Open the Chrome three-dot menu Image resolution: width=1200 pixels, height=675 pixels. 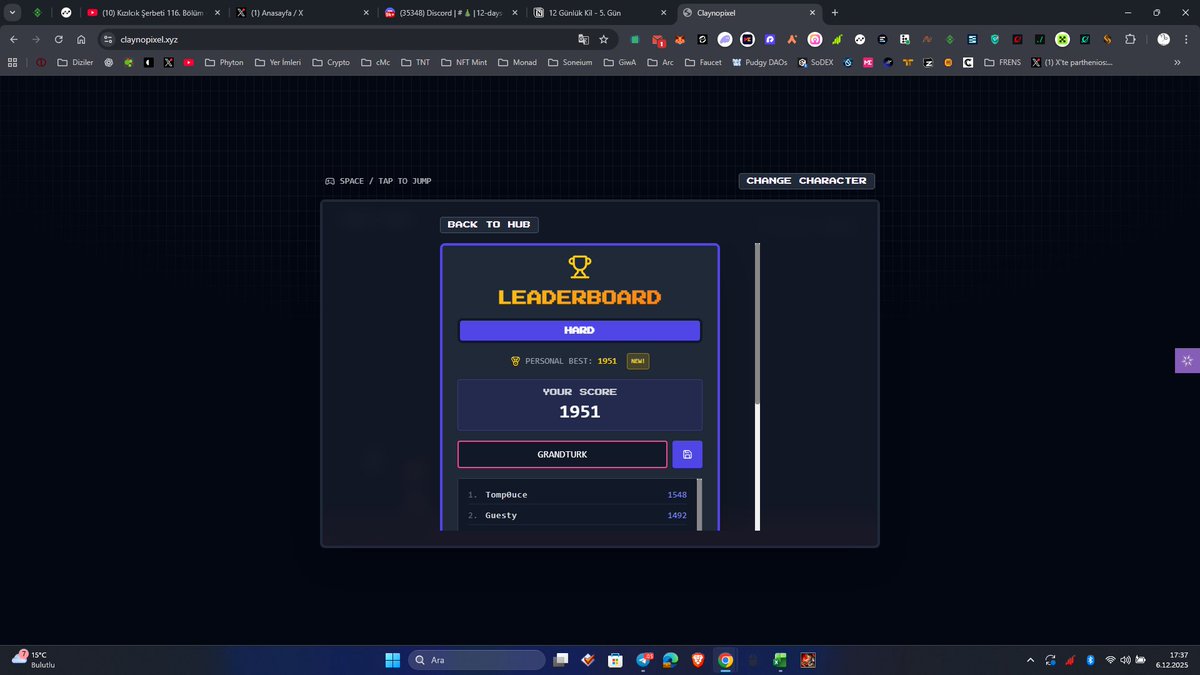[1186, 39]
